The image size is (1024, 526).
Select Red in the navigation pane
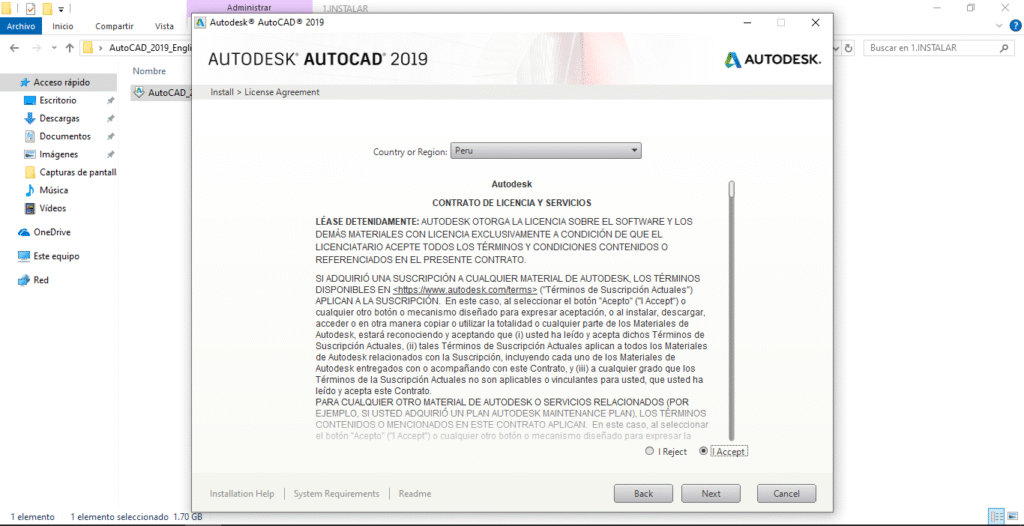(x=40, y=280)
